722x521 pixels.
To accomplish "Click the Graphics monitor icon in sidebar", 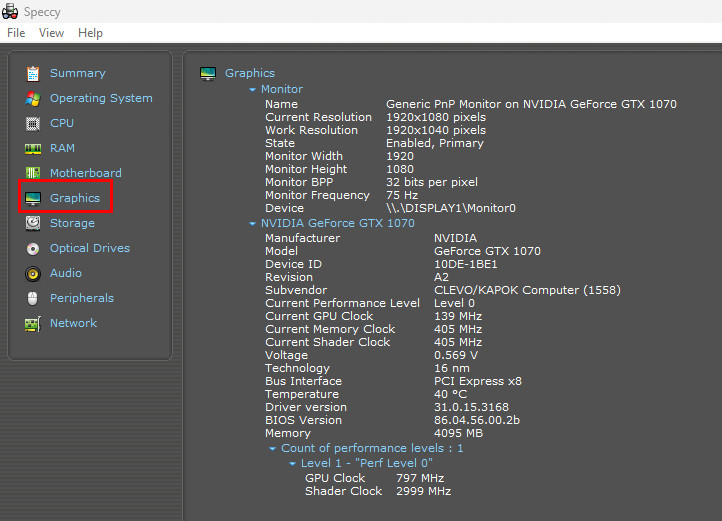I will coord(33,199).
